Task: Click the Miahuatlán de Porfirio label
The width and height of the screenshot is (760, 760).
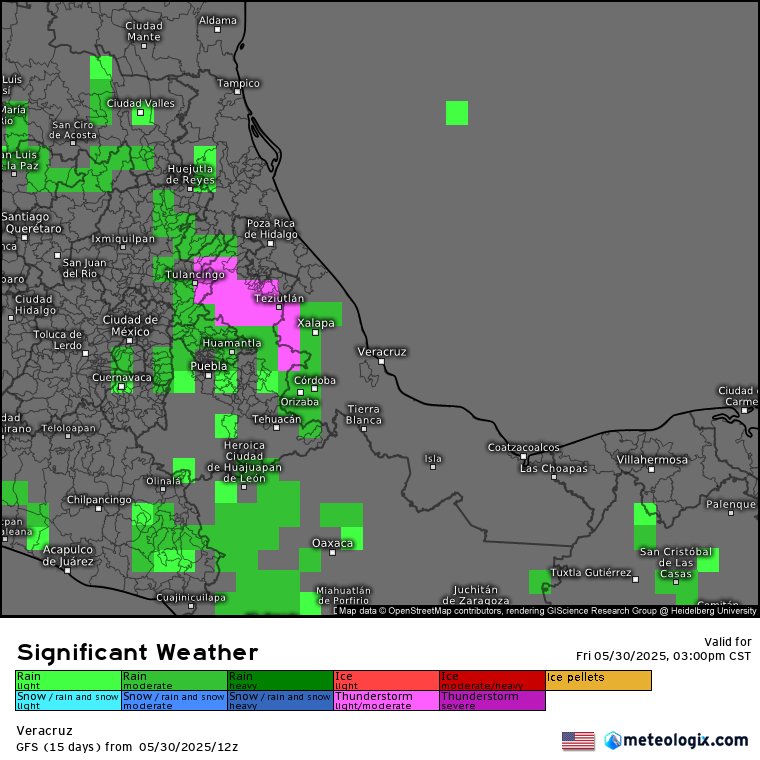Action: pyautogui.click(x=343, y=595)
